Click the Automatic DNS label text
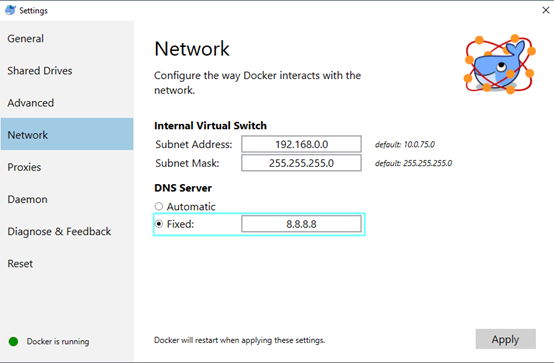The width and height of the screenshot is (554, 363). pos(191,206)
